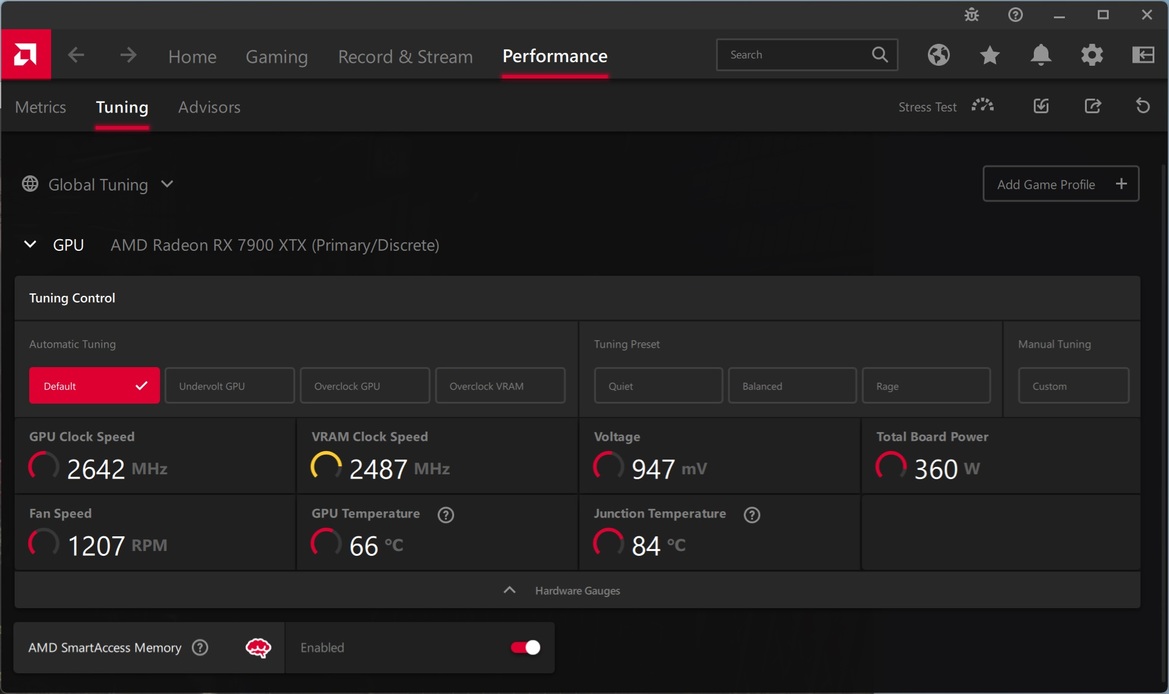Image resolution: width=1169 pixels, height=694 pixels.
Task: Open the Record & Stream tab
Action: pos(406,57)
